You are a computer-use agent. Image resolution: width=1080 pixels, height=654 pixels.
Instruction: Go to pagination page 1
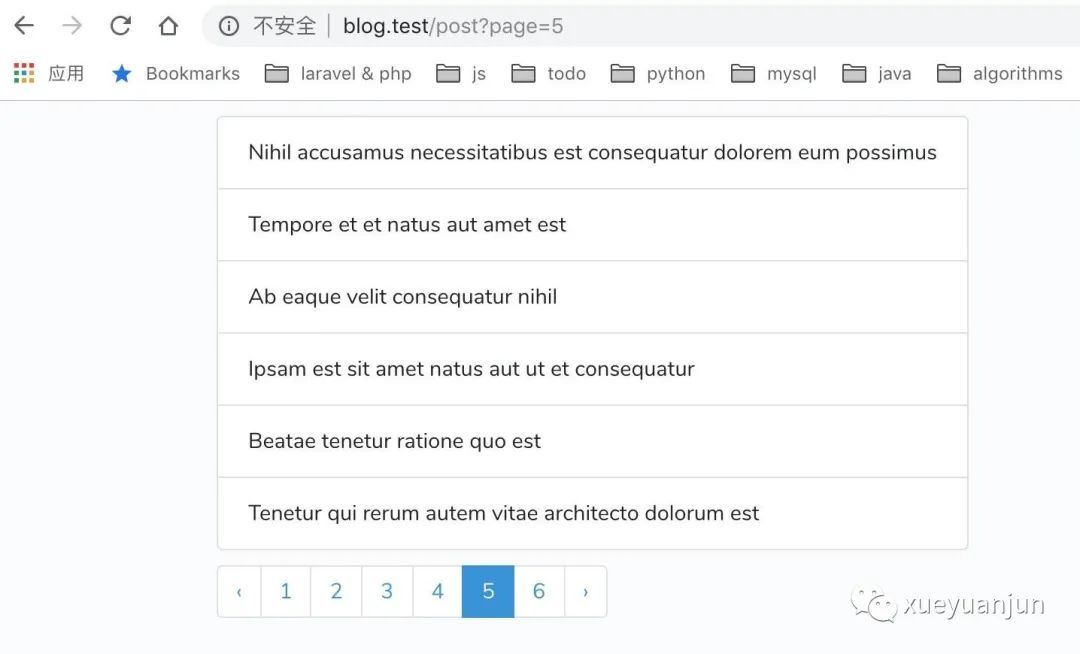coord(286,592)
